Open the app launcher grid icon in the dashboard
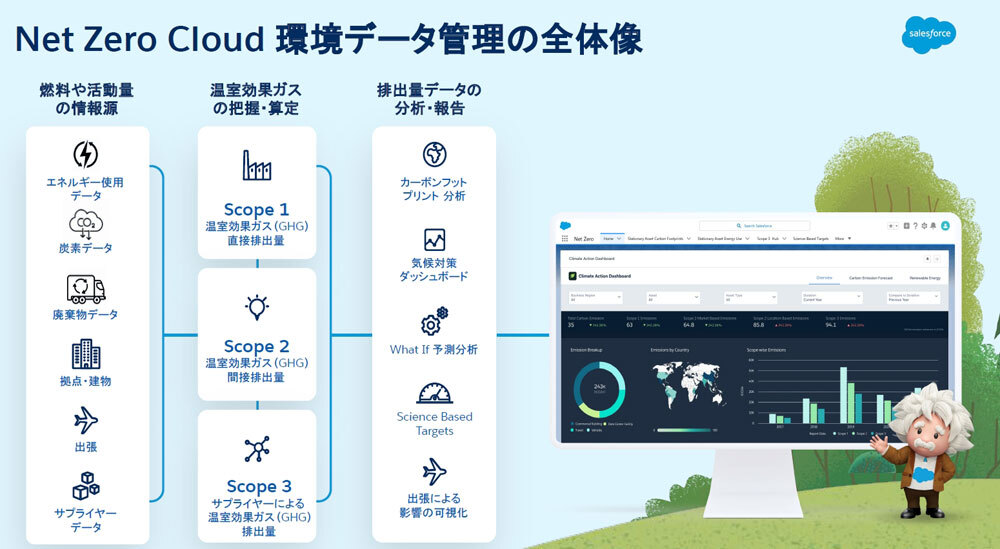The height and width of the screenshot is (549, 1000). pos(565,238)
